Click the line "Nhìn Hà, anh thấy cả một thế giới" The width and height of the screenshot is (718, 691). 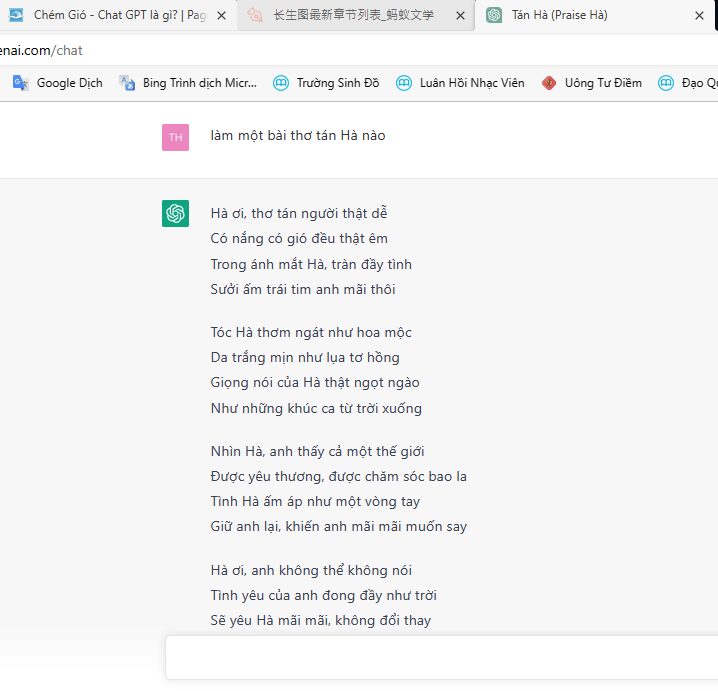[x=317, y=451]
